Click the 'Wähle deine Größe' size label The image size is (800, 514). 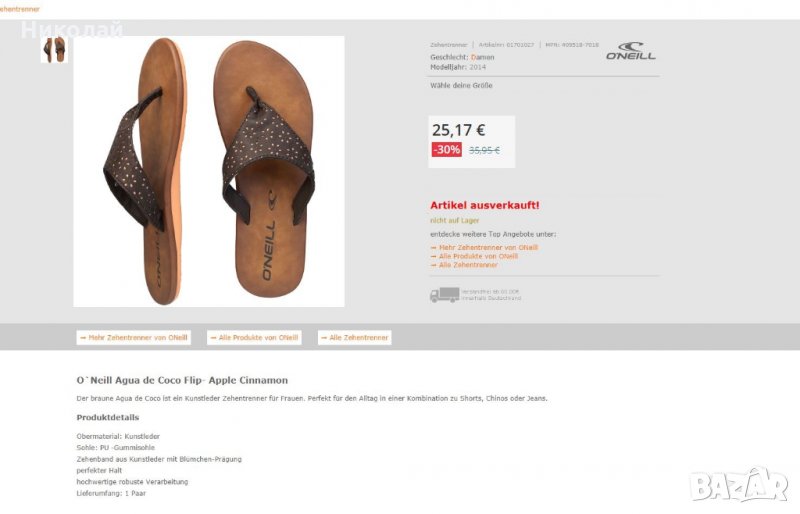click(461, 86)
